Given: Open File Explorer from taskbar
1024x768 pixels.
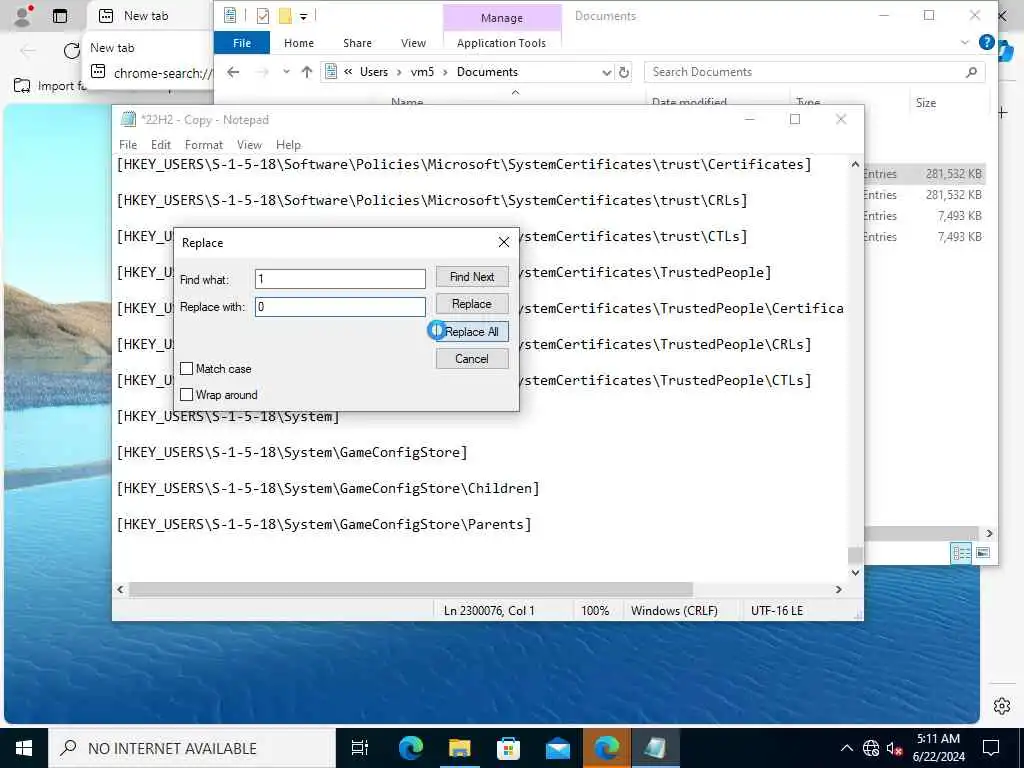Looking at the screenshot, I should (x=460, y=748).
